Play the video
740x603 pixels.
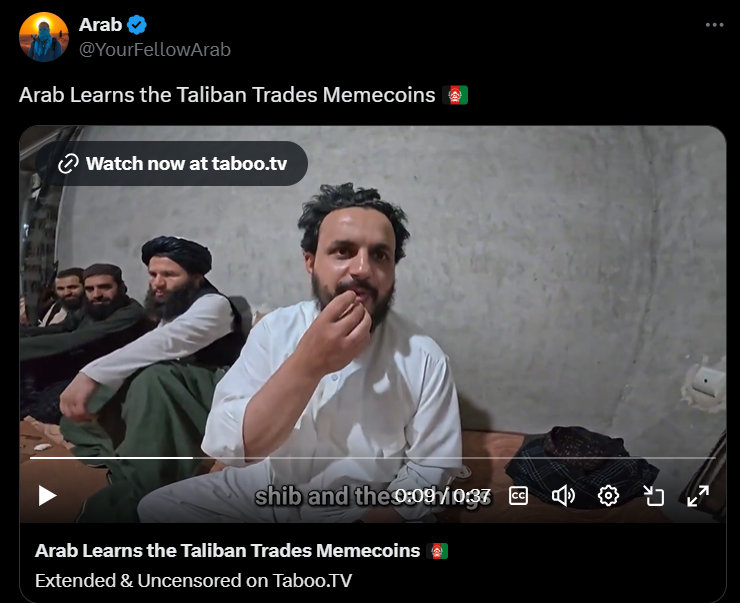pos(47,496)
